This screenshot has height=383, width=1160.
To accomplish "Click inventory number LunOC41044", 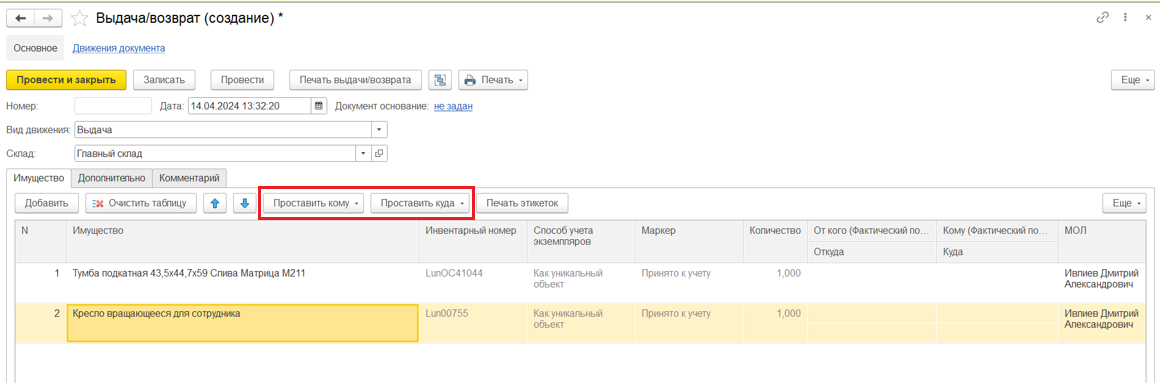I will click(x=454, y=274).
